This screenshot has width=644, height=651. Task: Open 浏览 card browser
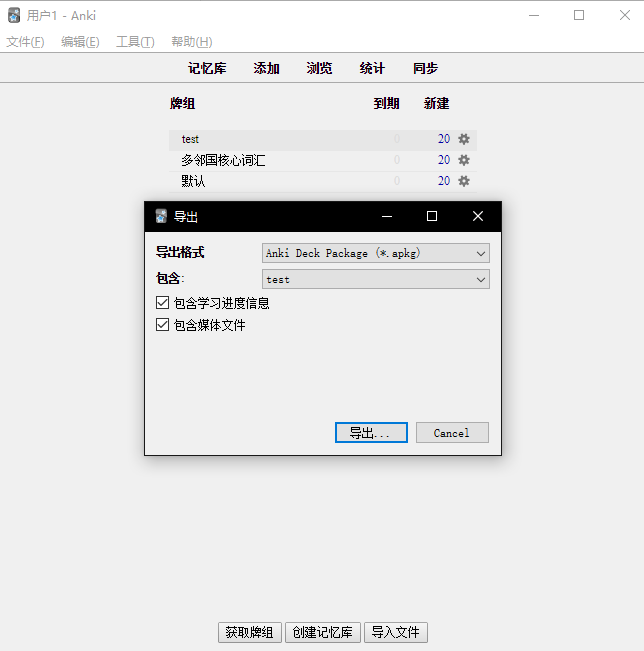pyautogui.click(x=319, y=68)
